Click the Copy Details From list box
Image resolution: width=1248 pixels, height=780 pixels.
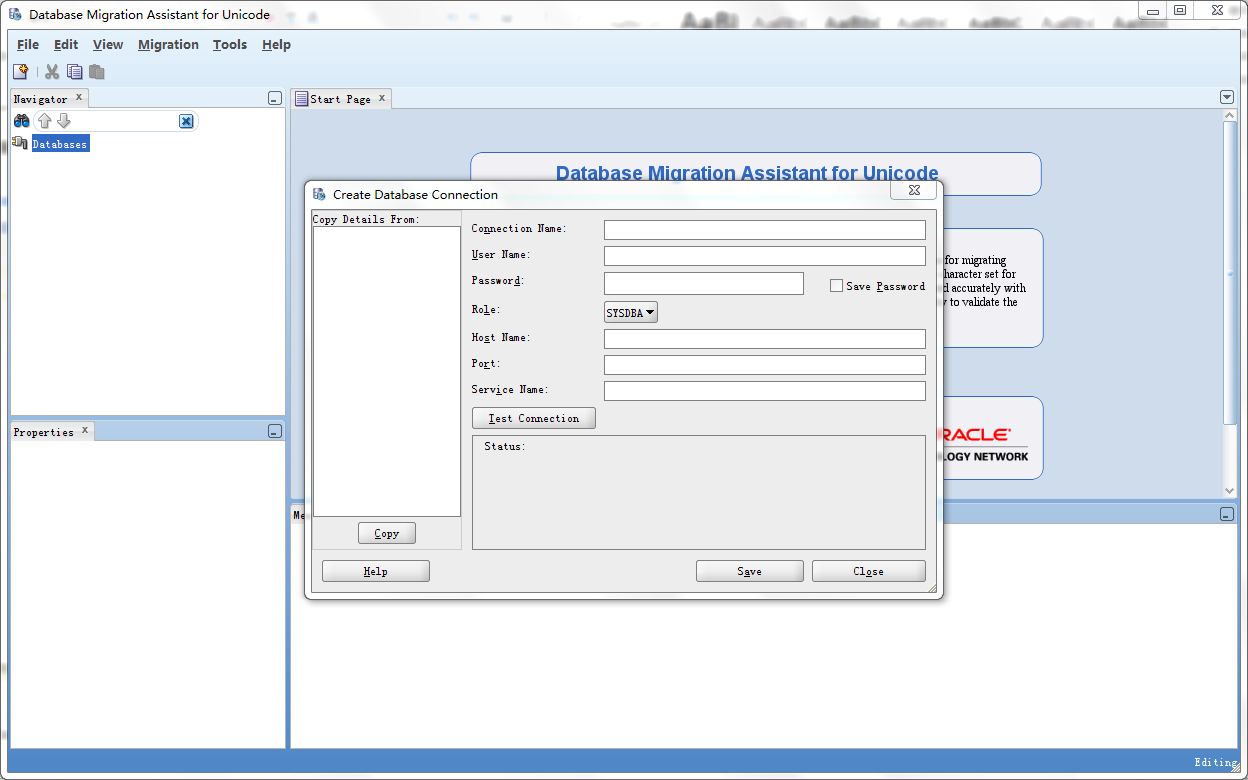pos(387,371)
